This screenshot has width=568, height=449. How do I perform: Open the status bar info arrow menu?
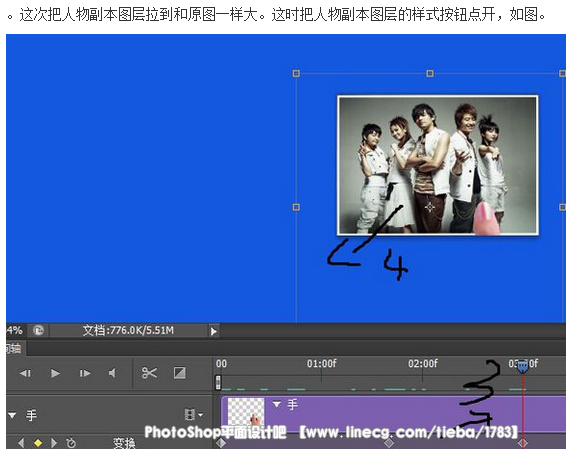pos(214,331)
